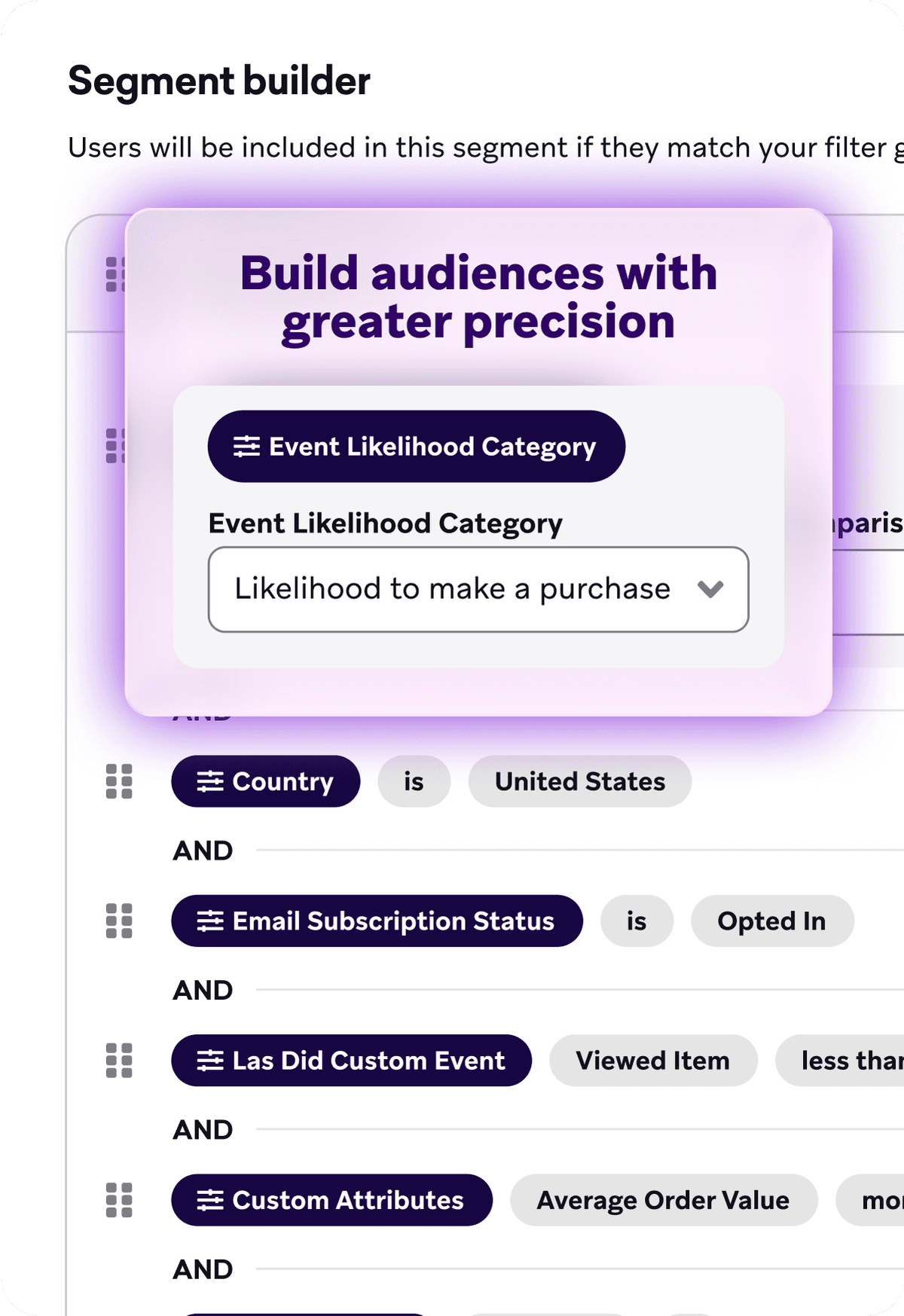Image resolution: width=904 pixels, height=1316 pixels.
Task: Click the drag handle beside Las Did Custom Event
Action: [x=119, y=1061]
